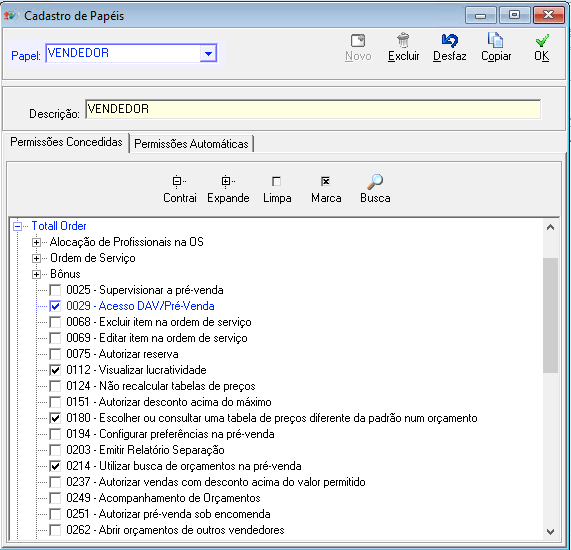571x550 pixels.
Task: Click the Desfaz undo icon
Action: [449, 40]
